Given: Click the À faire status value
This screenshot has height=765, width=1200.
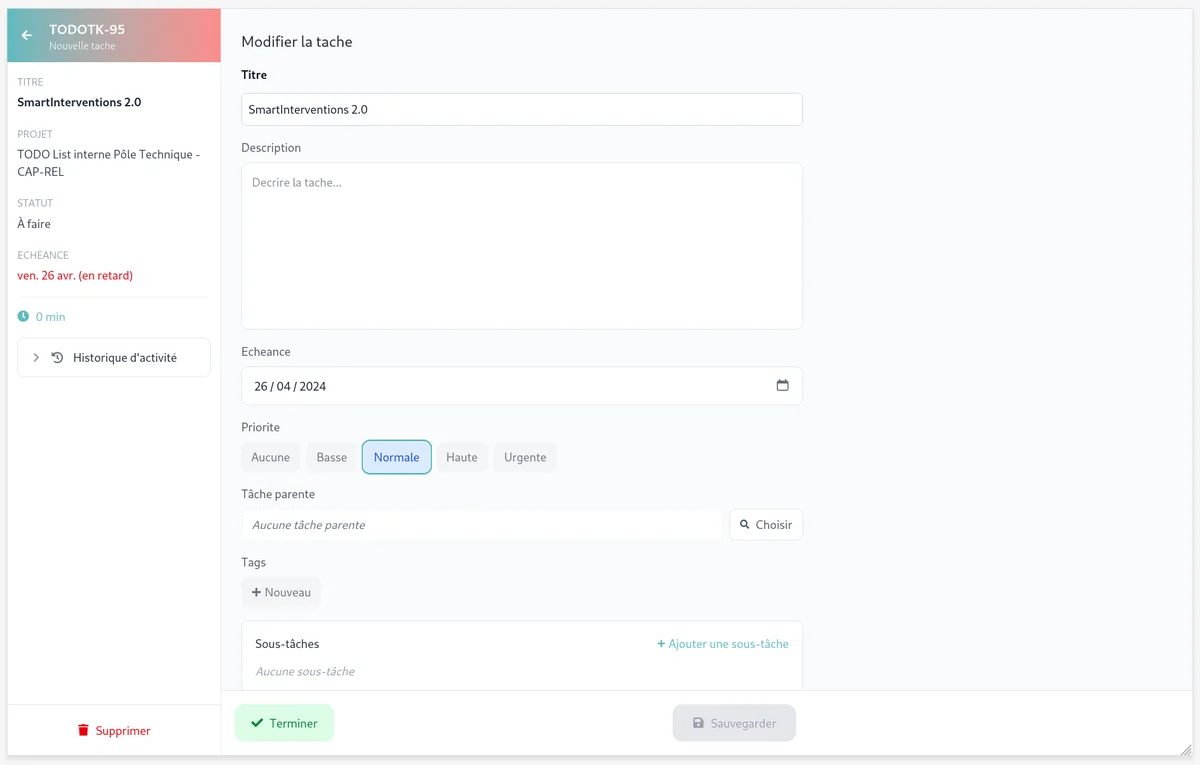Looking at the screenshot, I should tap(34, 224).
